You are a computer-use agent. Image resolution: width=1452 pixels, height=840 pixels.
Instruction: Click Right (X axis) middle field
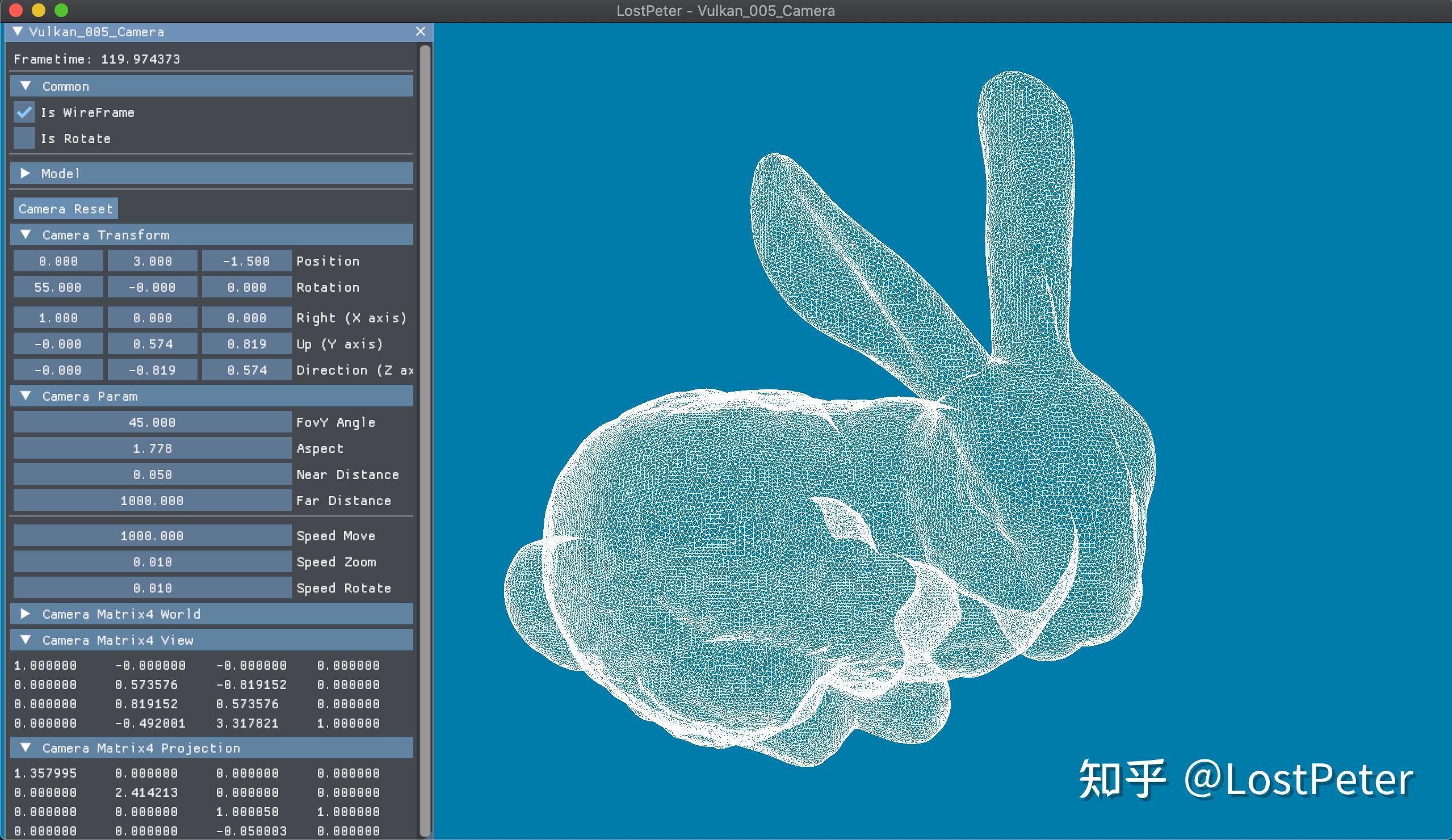click(153, 317)
